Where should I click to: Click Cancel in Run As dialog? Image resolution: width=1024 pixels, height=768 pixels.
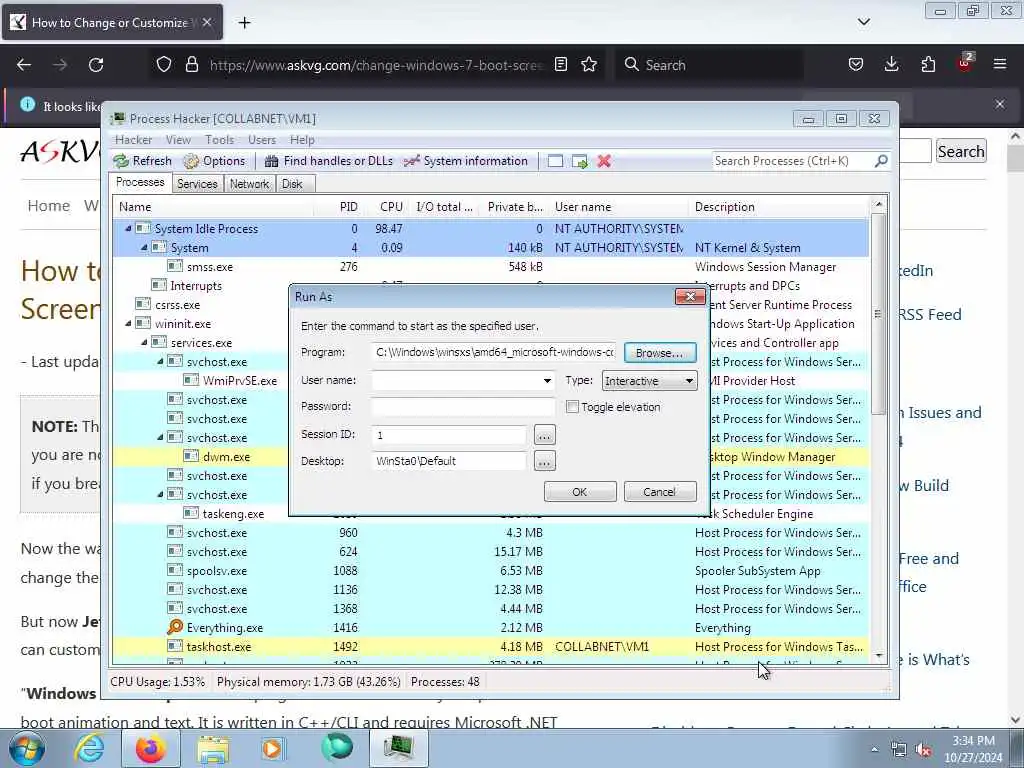pyautogui.click(x=660, y=492)
